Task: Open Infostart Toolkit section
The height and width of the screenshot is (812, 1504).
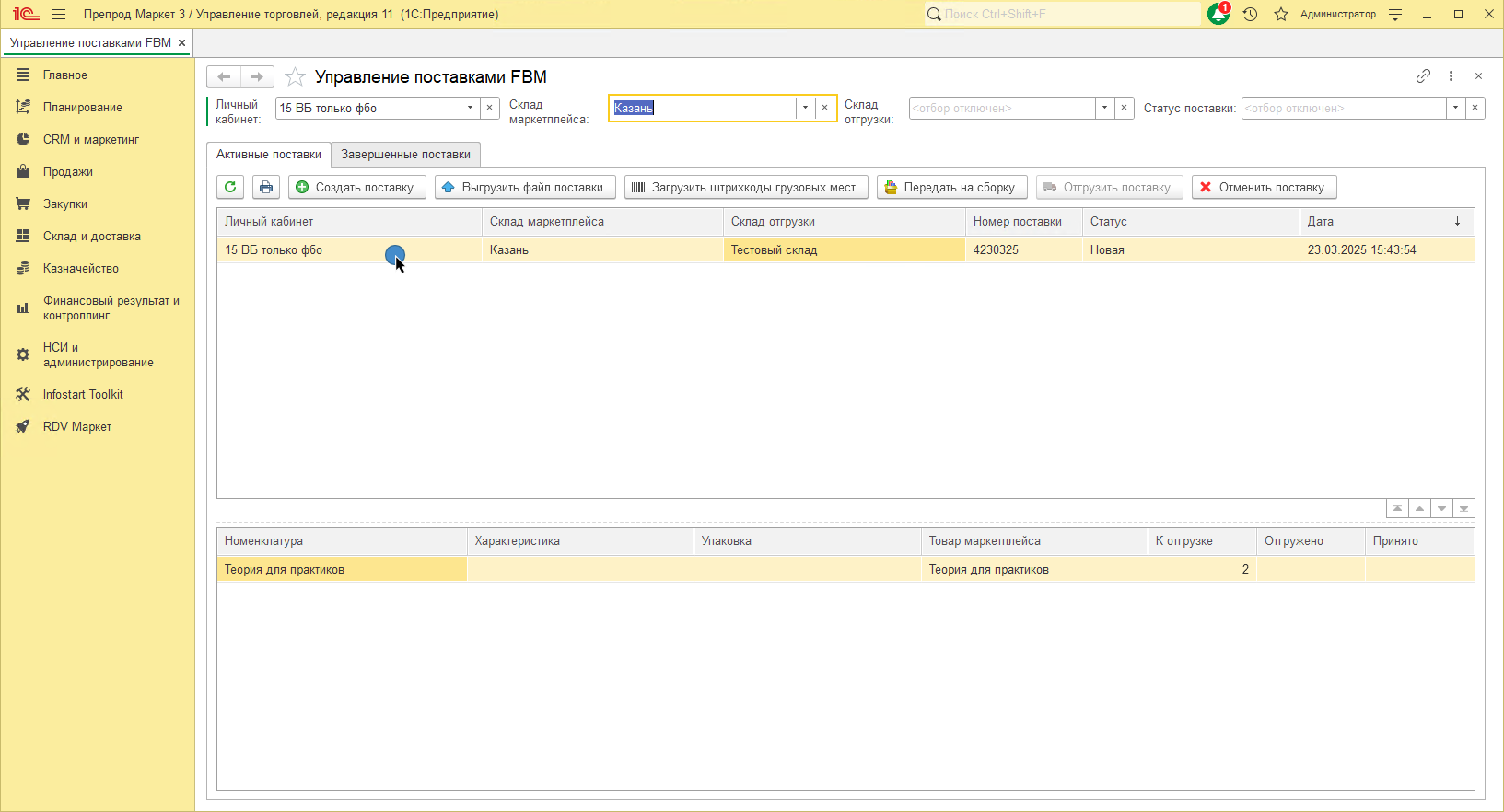Action: (98, 394)
